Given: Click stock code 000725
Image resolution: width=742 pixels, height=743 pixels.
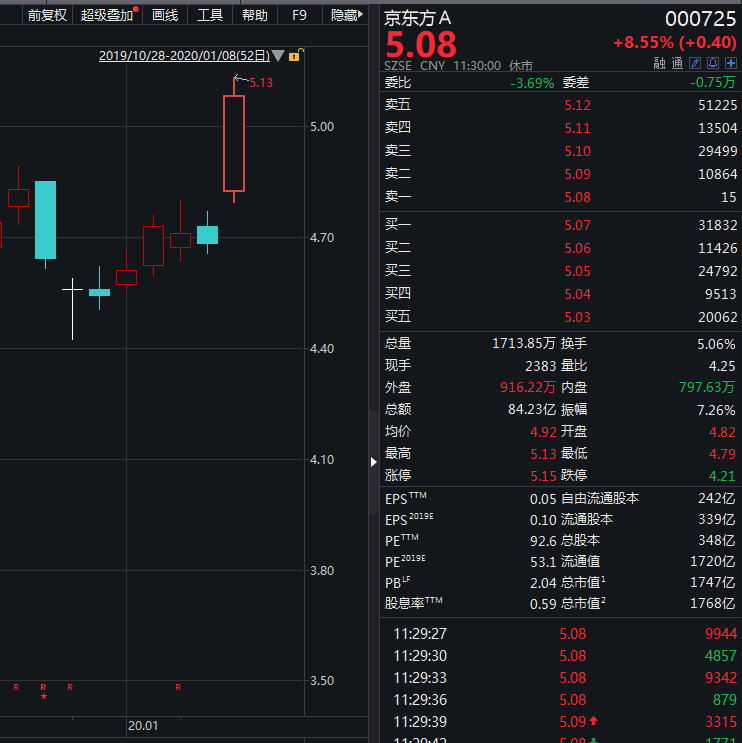Looking at the screenshot, I should [700, 19].
